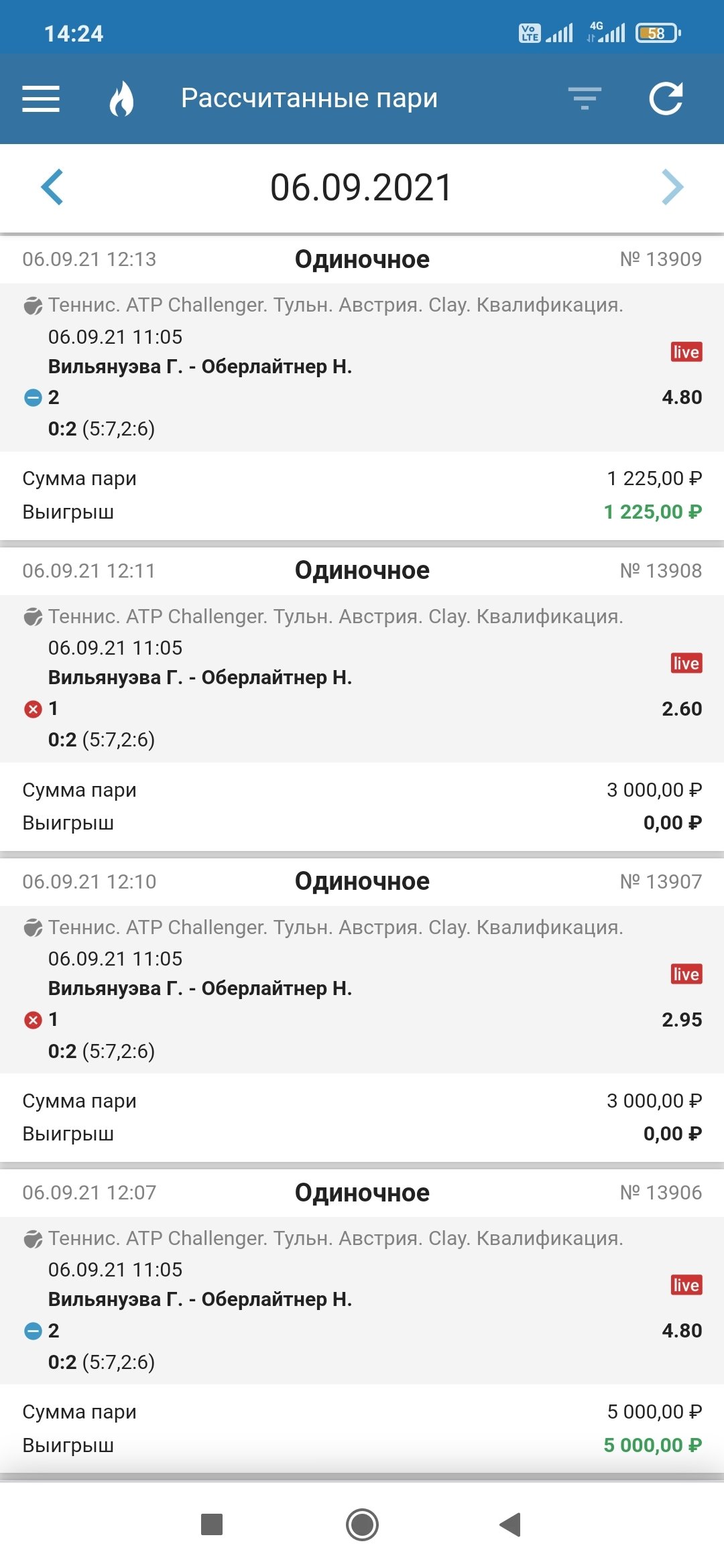Image resolution: width=724 pixels, height=1568 pixels.
Task: Go to previous date with left chevron
Action: [52, 187]
